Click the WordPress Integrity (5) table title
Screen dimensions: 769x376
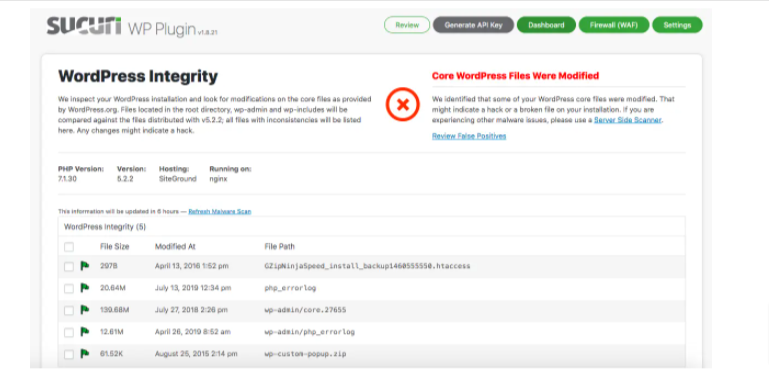(x=105, y=227)
